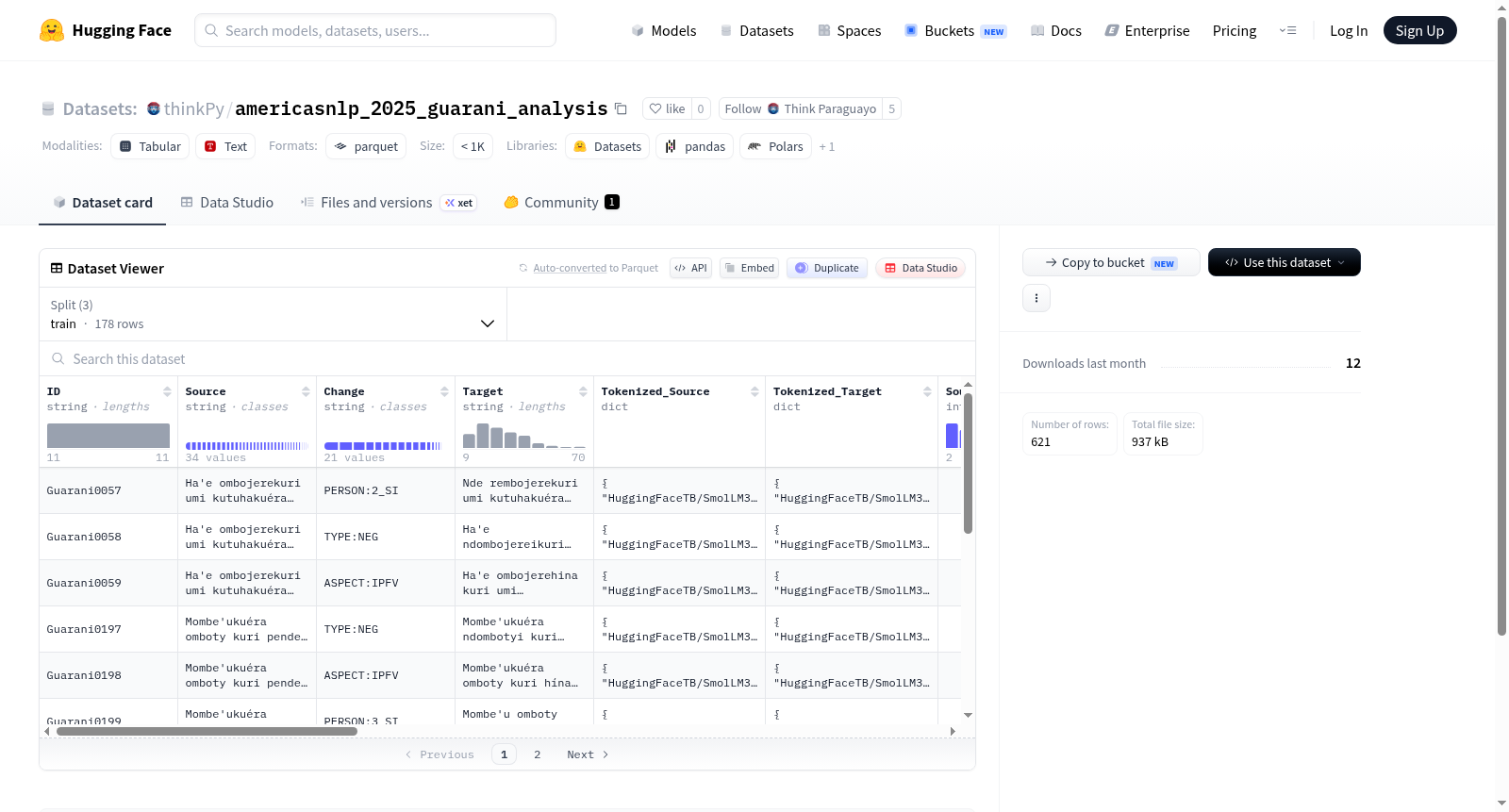Open Data Studio from viewer toolbar

pyautogui.click(x=920, y=268)
